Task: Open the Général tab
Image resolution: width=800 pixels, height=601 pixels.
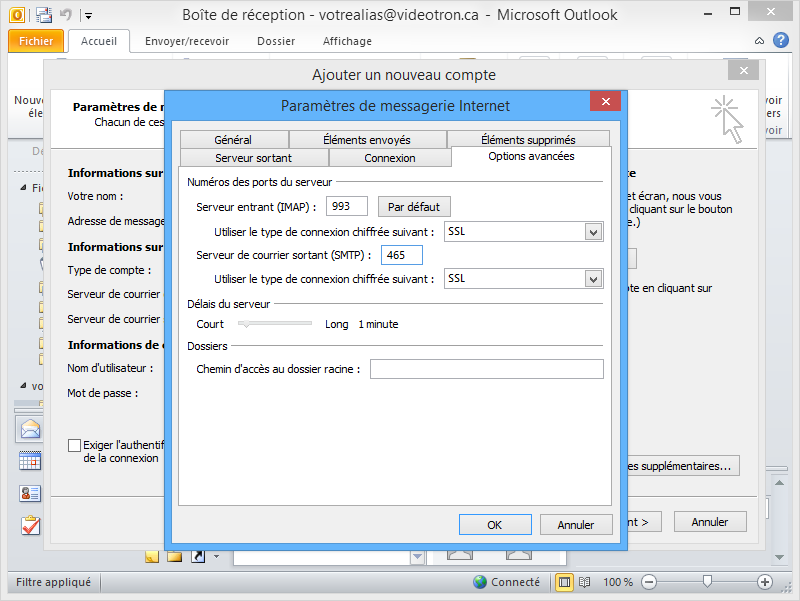Action: click(234, 139)
